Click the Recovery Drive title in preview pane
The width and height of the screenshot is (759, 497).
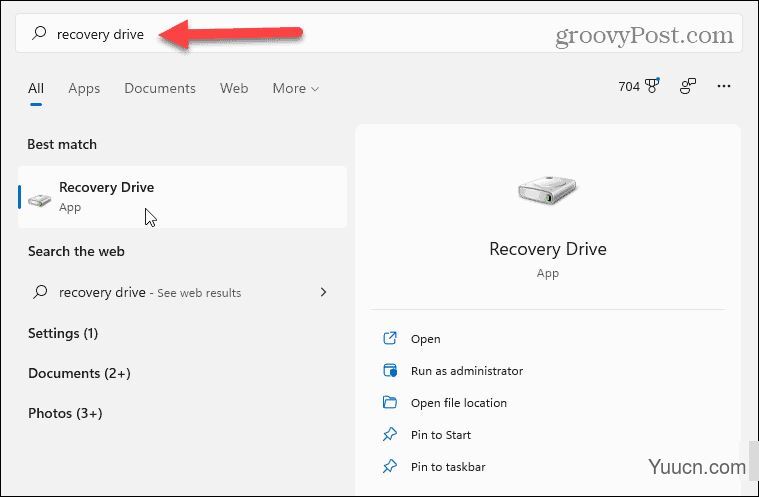point(547,249)
